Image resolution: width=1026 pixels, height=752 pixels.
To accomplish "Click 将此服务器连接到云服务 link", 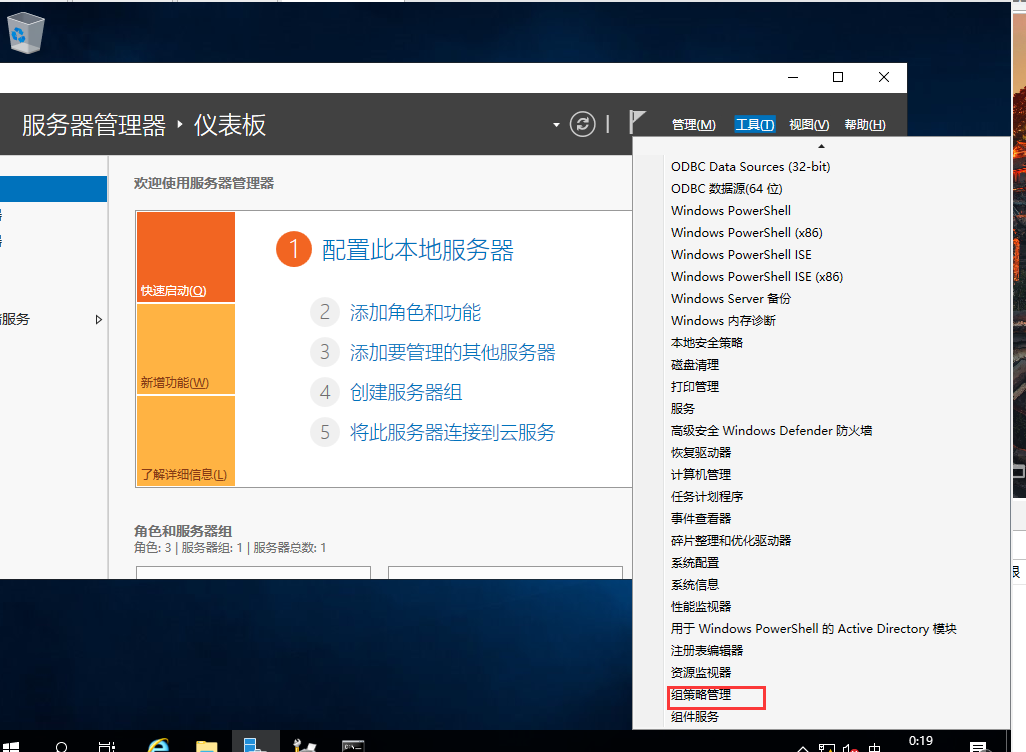I will tap(452, 432).
